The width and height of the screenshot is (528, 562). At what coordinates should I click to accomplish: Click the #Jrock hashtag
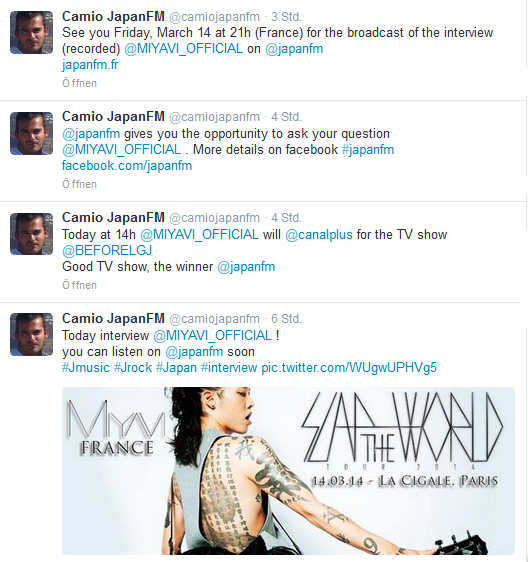point(133,367)
